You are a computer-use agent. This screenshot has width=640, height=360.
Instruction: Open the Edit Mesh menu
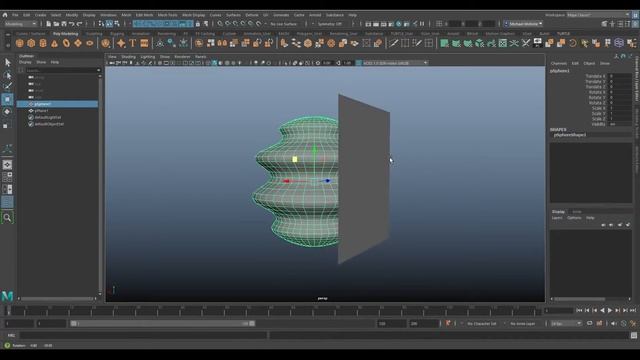144,15
